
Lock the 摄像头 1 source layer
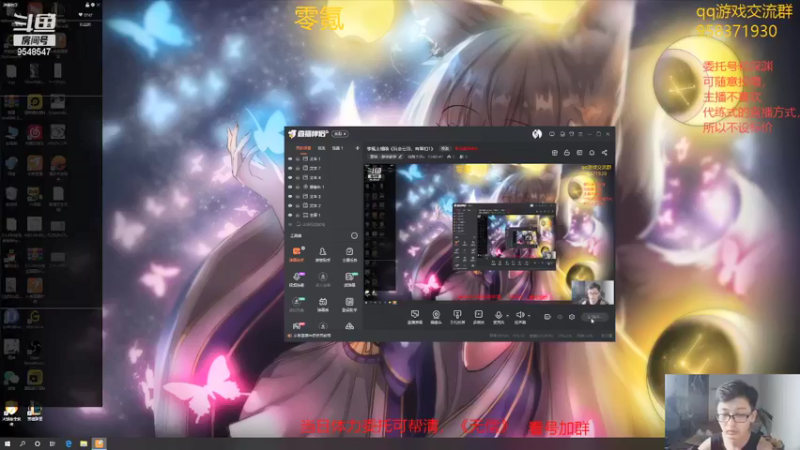coord(298,187)
